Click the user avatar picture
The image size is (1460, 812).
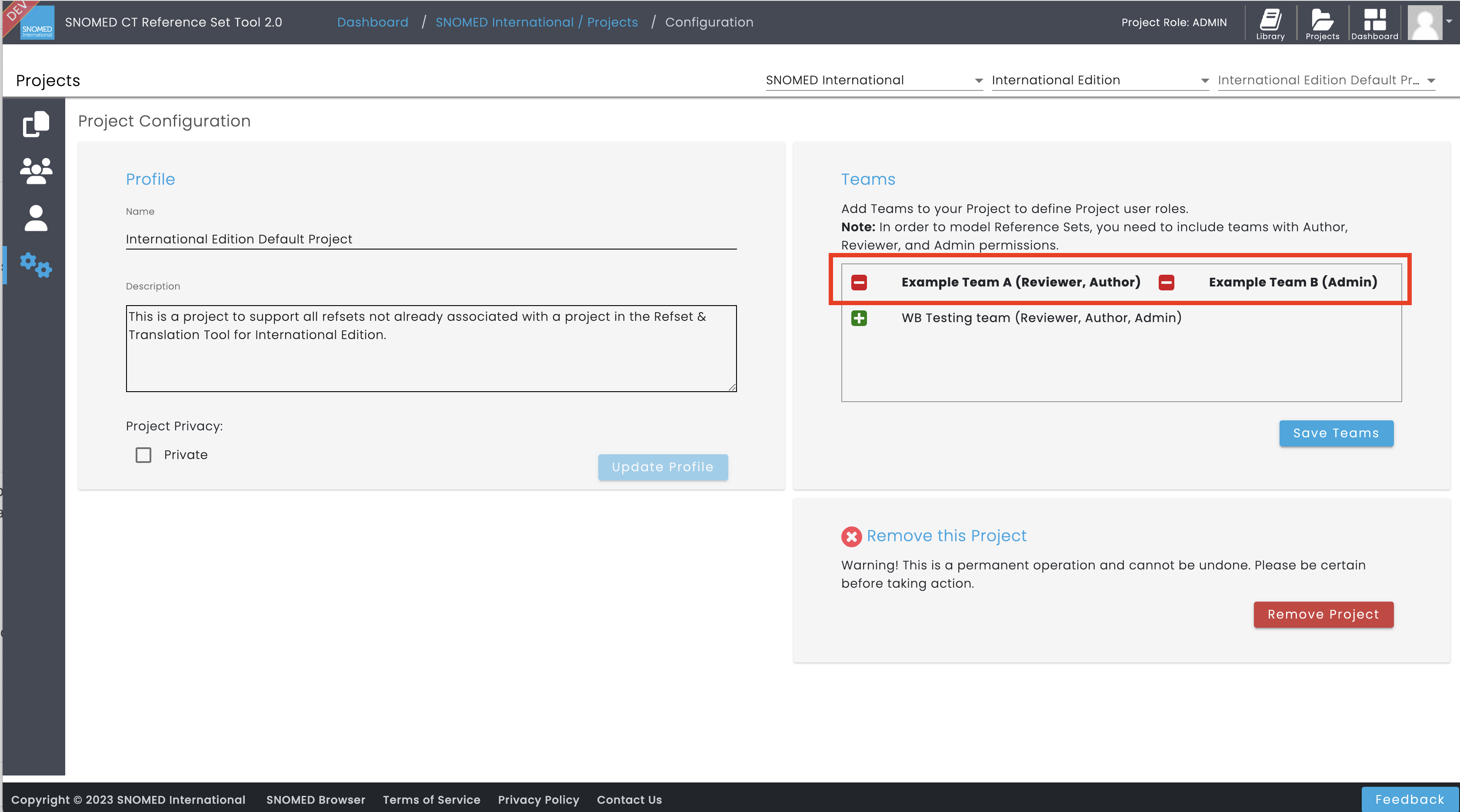pyautogui.click(x=1424, y=23)
